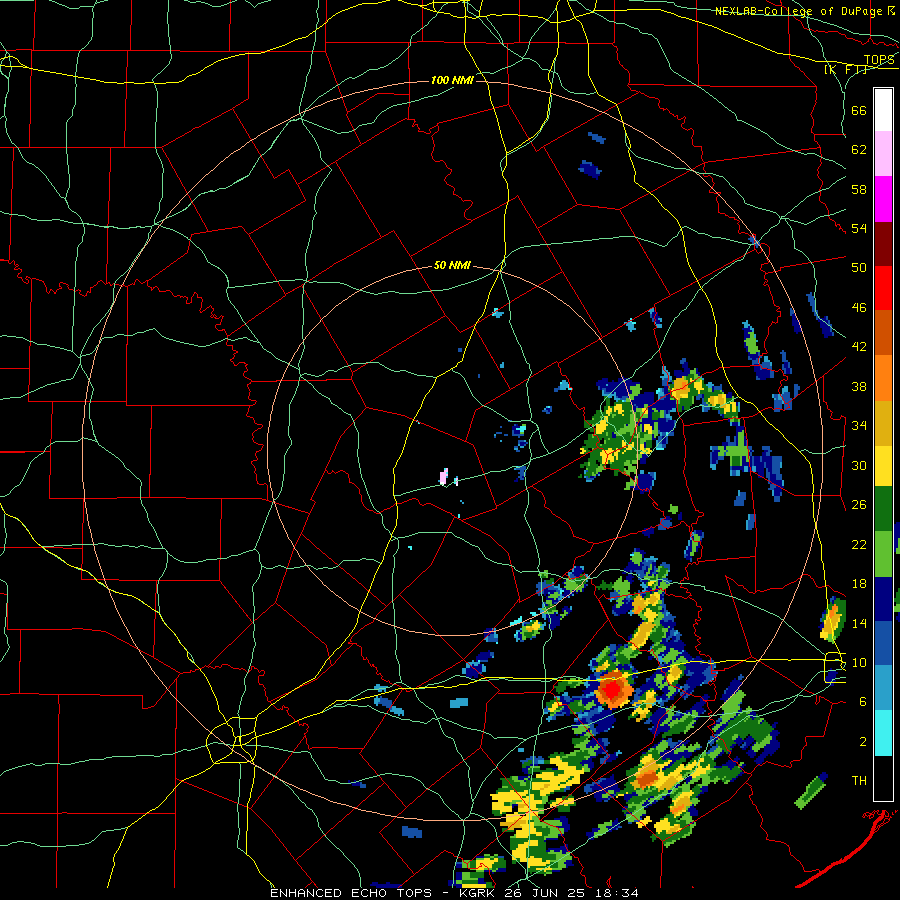Screen dimensions: 900x900
Task: Pick the sky blue legend band
Action: [x=883, y=688]
